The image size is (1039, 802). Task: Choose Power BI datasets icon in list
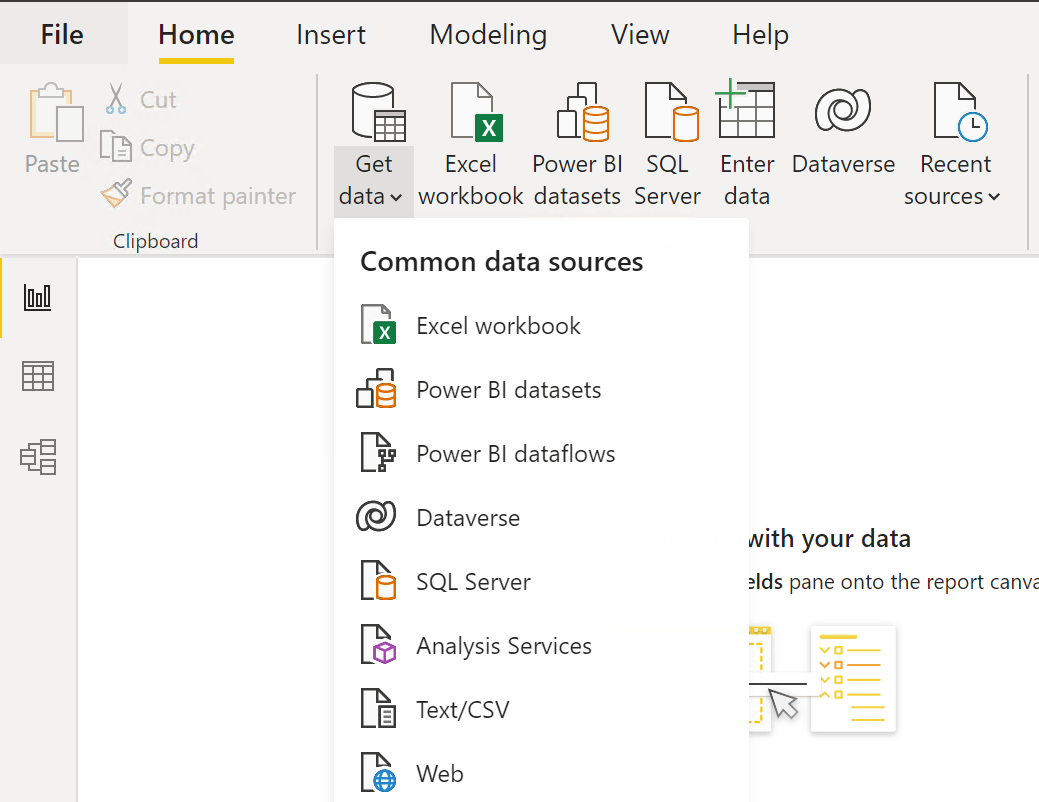376,388
